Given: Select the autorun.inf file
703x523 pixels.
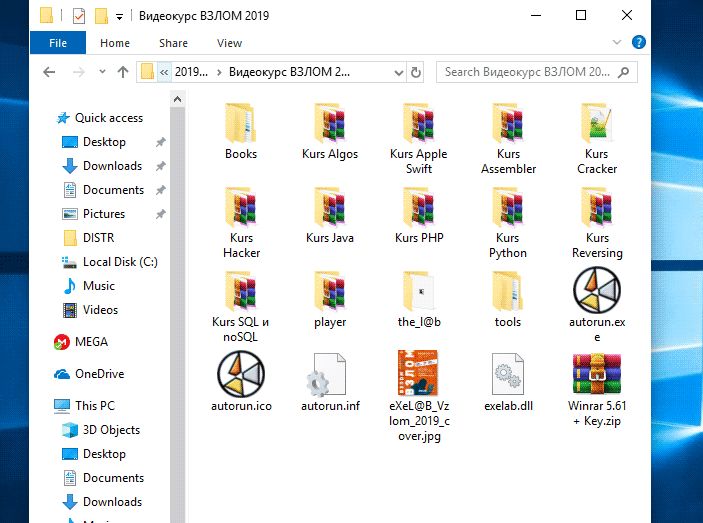Looking at the screenshot, I should tap(330, 382).
